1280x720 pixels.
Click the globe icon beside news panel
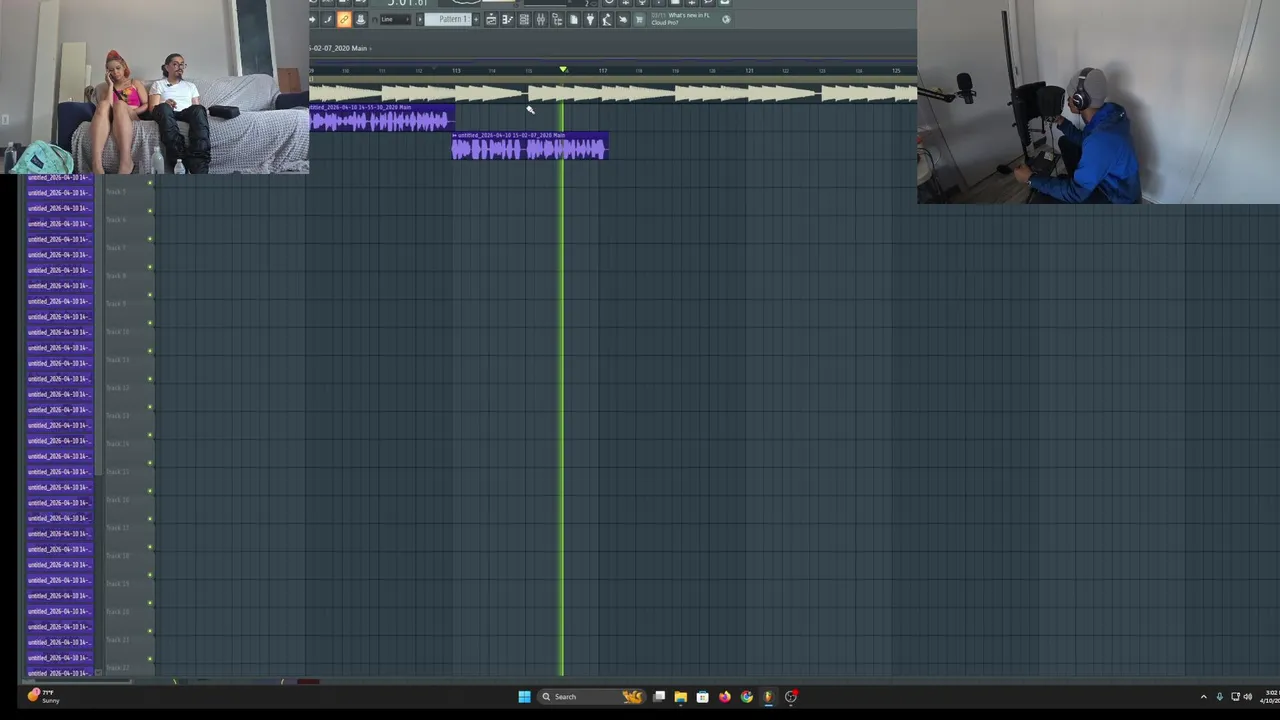coord(726,19)
